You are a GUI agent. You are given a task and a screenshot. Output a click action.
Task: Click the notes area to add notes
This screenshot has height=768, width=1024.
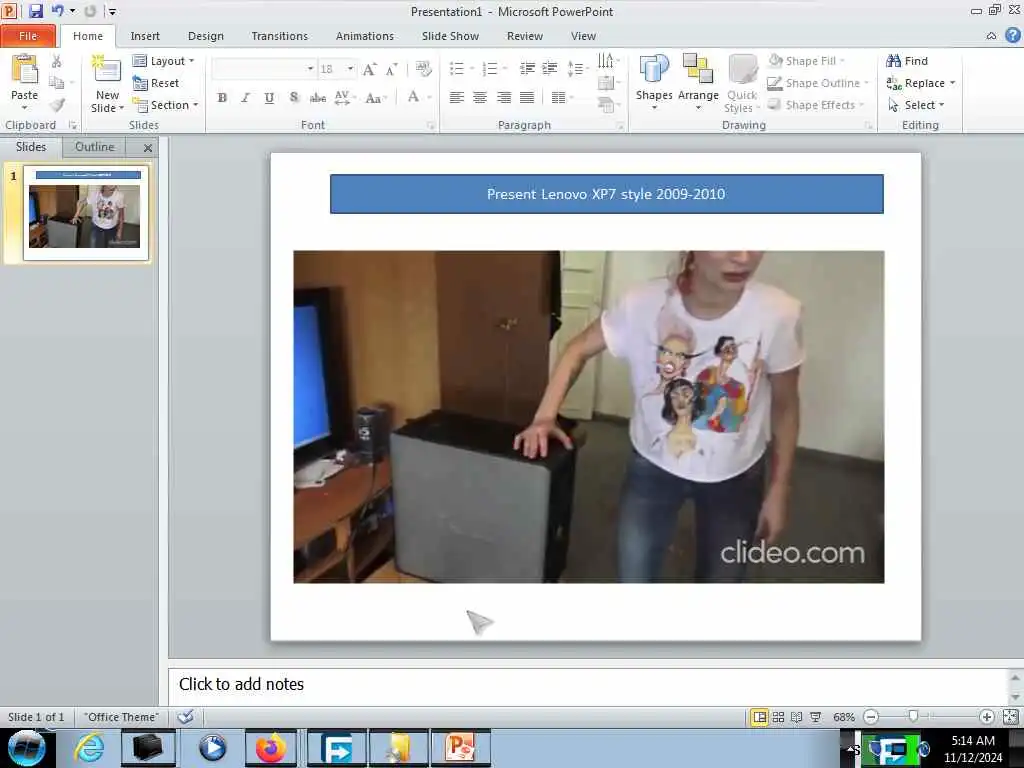point(590,684)
